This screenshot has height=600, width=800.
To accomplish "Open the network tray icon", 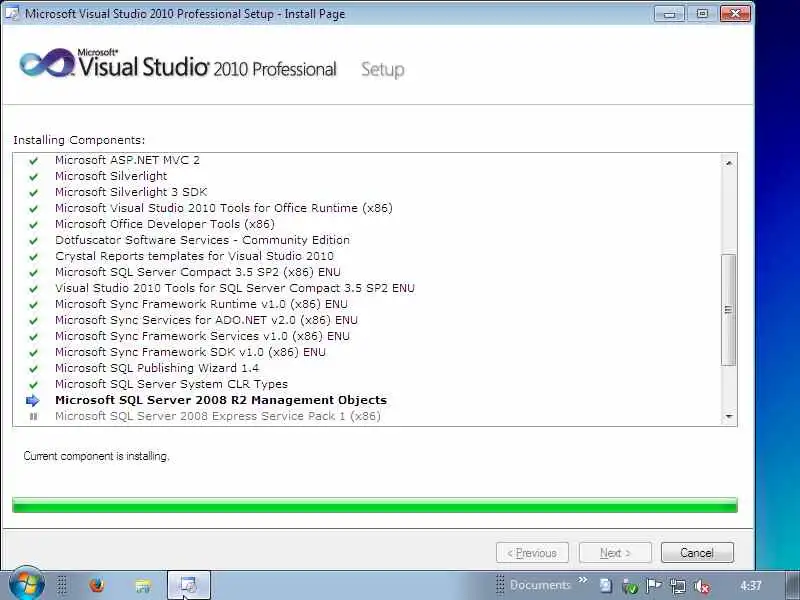I will click(678, 587).
